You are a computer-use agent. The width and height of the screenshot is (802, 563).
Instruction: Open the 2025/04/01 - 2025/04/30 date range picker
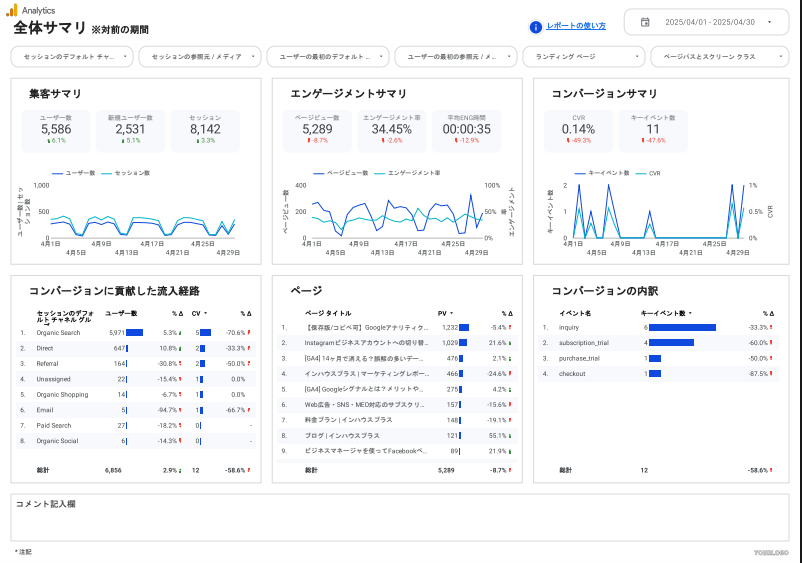(x=706, y=22)
